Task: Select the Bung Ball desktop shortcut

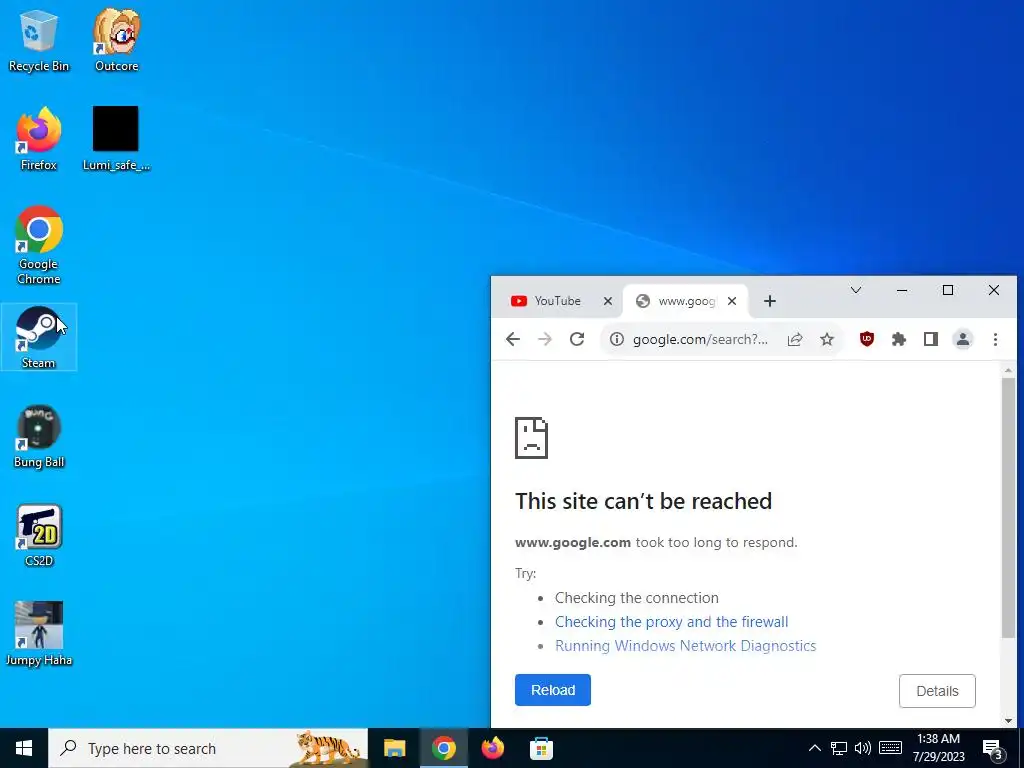Action: [39, 436]
